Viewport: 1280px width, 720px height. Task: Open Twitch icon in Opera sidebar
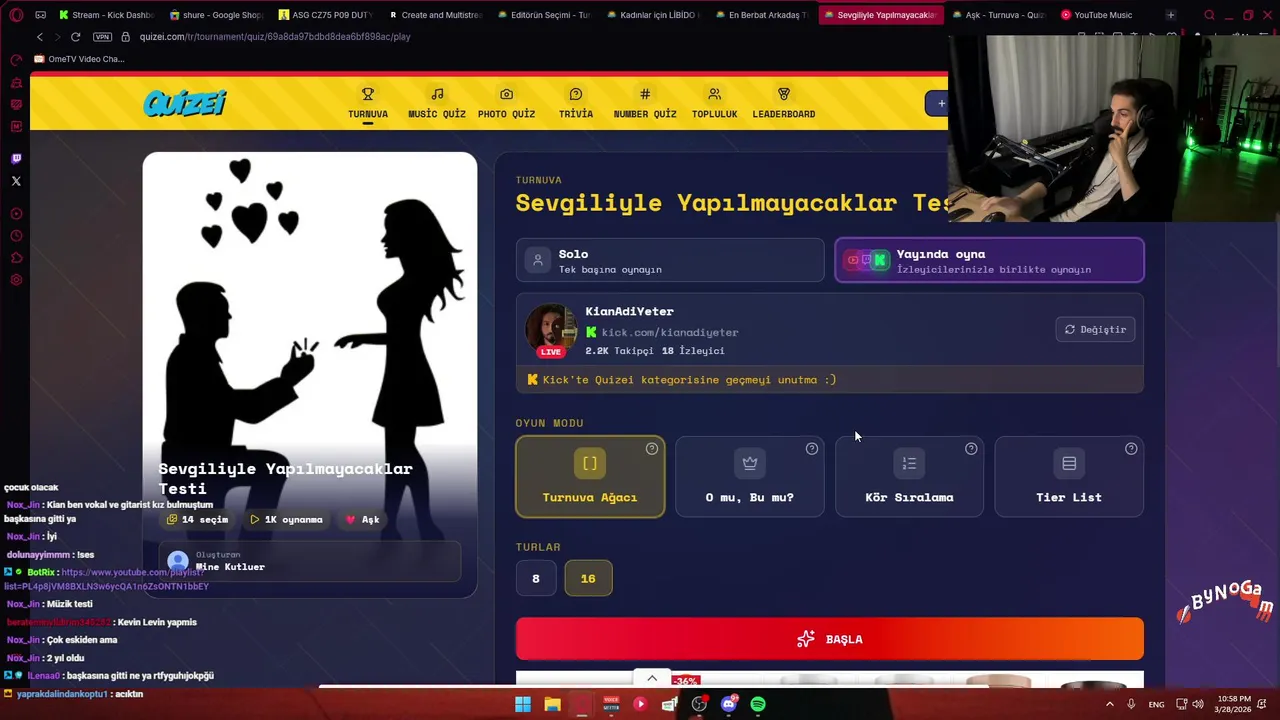tap(16, 158)
